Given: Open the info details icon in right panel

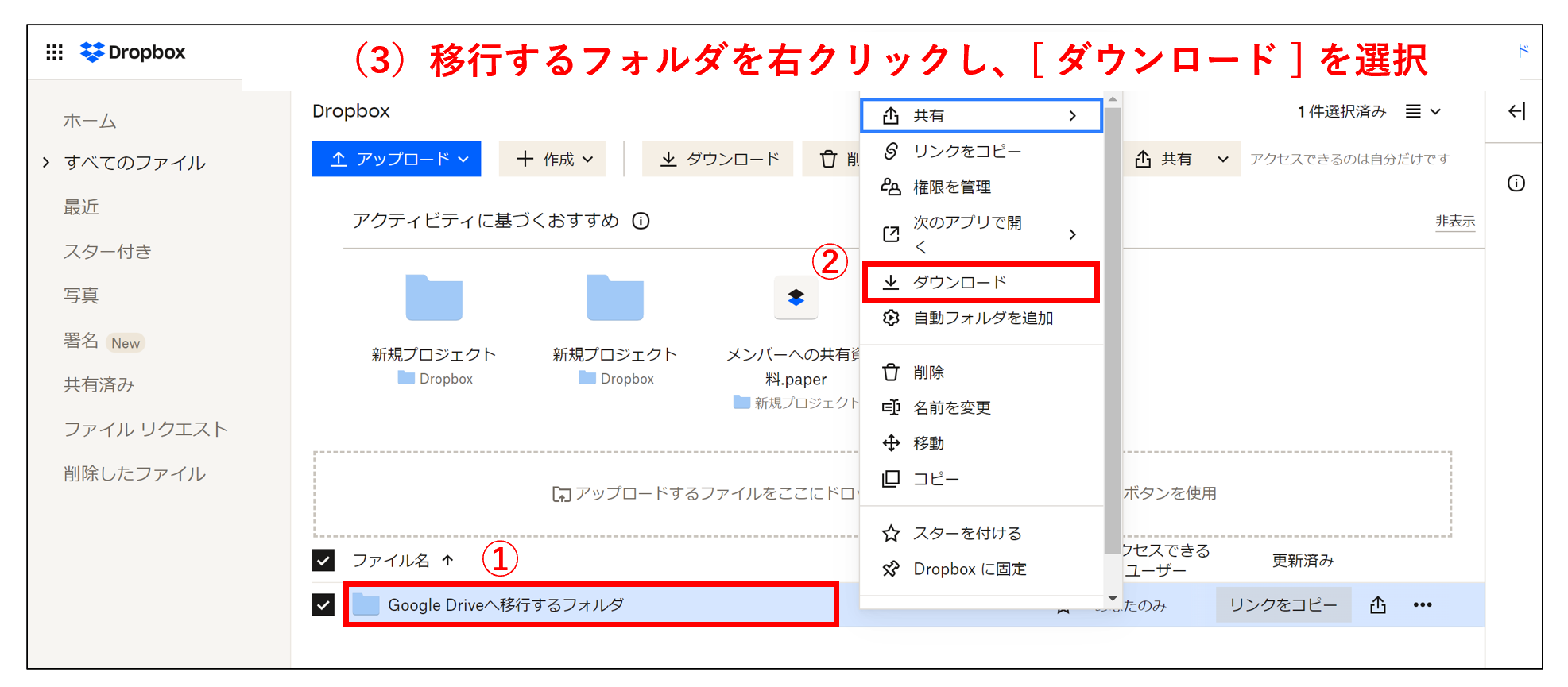Looking at the screenshot, I should pos(1516,183).
